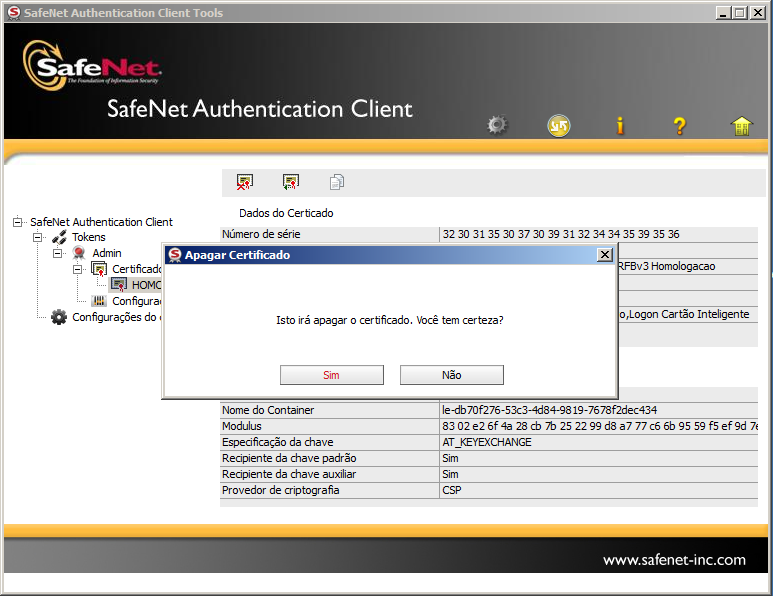Click the SafeNet logo in the banner
Viewport: 773px width, 596px height.
(x=92, y=65)
